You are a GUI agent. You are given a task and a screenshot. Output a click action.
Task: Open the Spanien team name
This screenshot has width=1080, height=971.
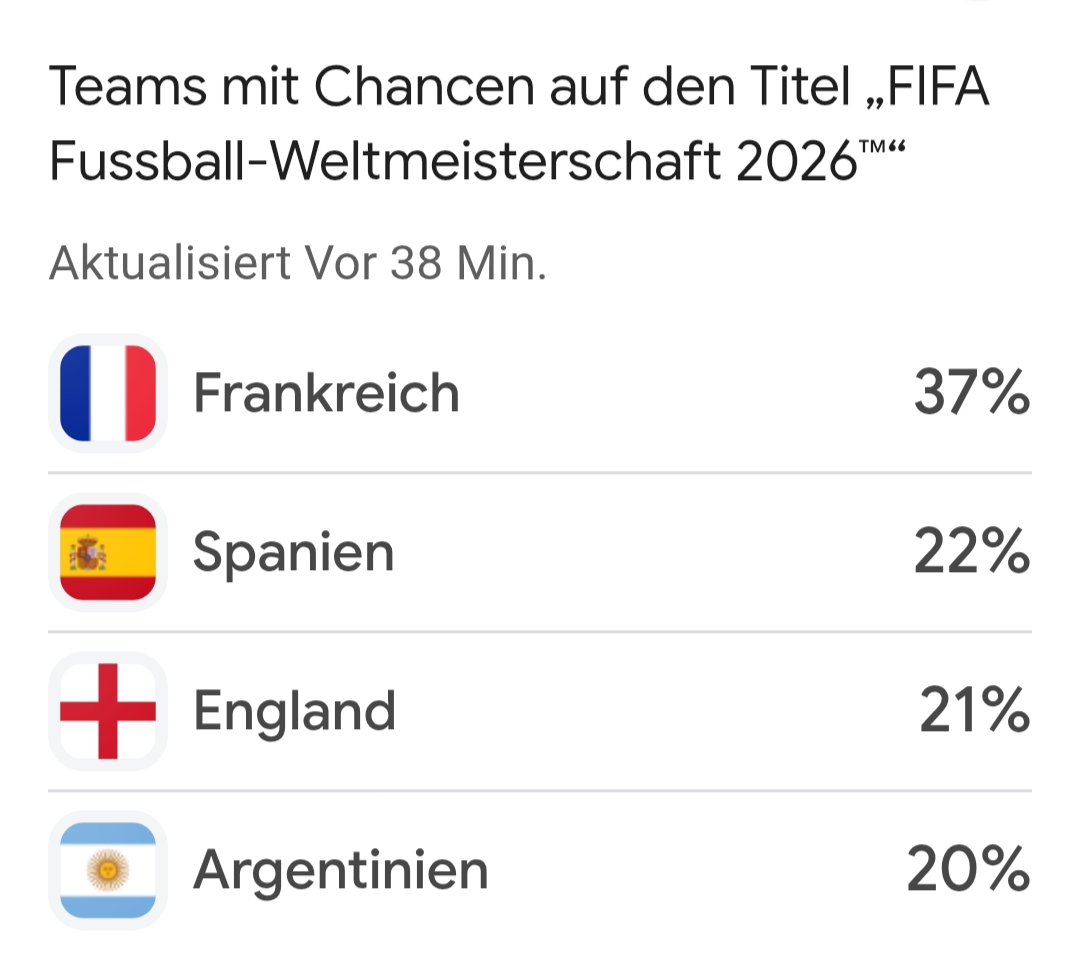pyautogui.click(x=293, y=554)
